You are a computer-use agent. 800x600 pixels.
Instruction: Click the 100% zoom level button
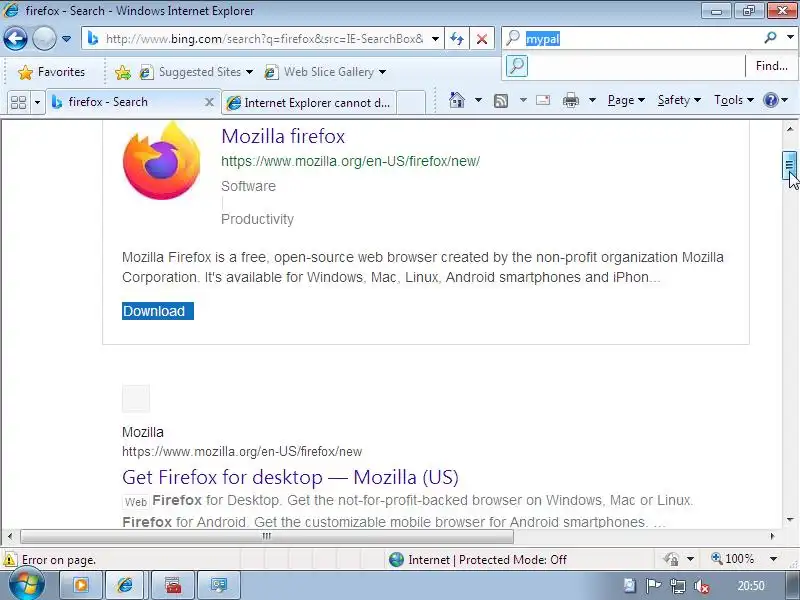point(733,559)
